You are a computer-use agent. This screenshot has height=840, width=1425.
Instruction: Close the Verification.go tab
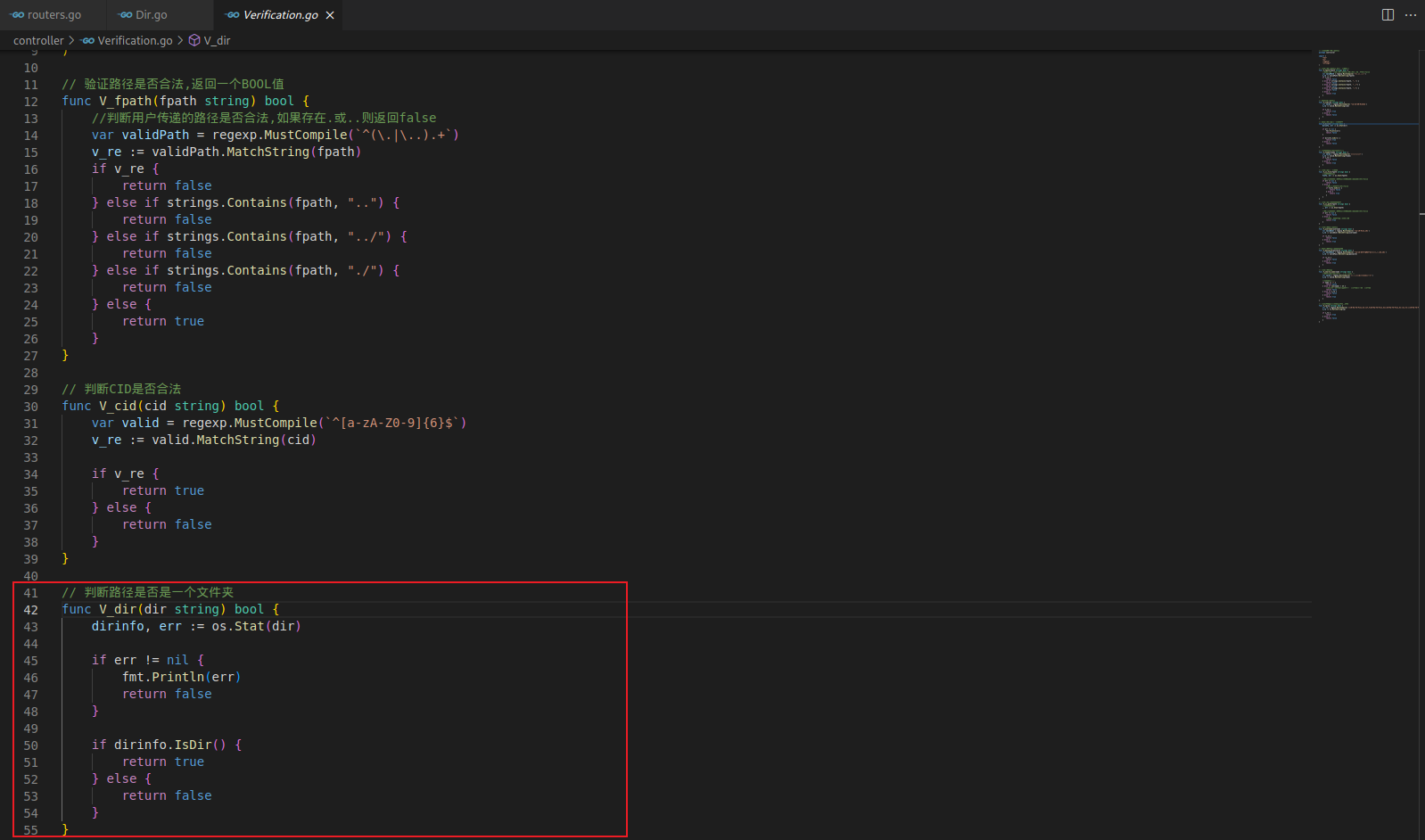[330, 15]
